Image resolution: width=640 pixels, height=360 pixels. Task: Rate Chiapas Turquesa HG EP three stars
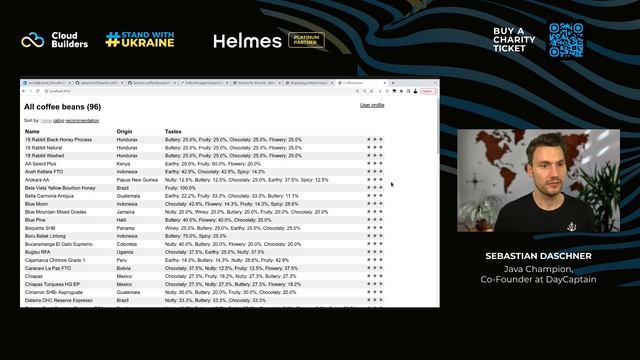pos(381,284)
